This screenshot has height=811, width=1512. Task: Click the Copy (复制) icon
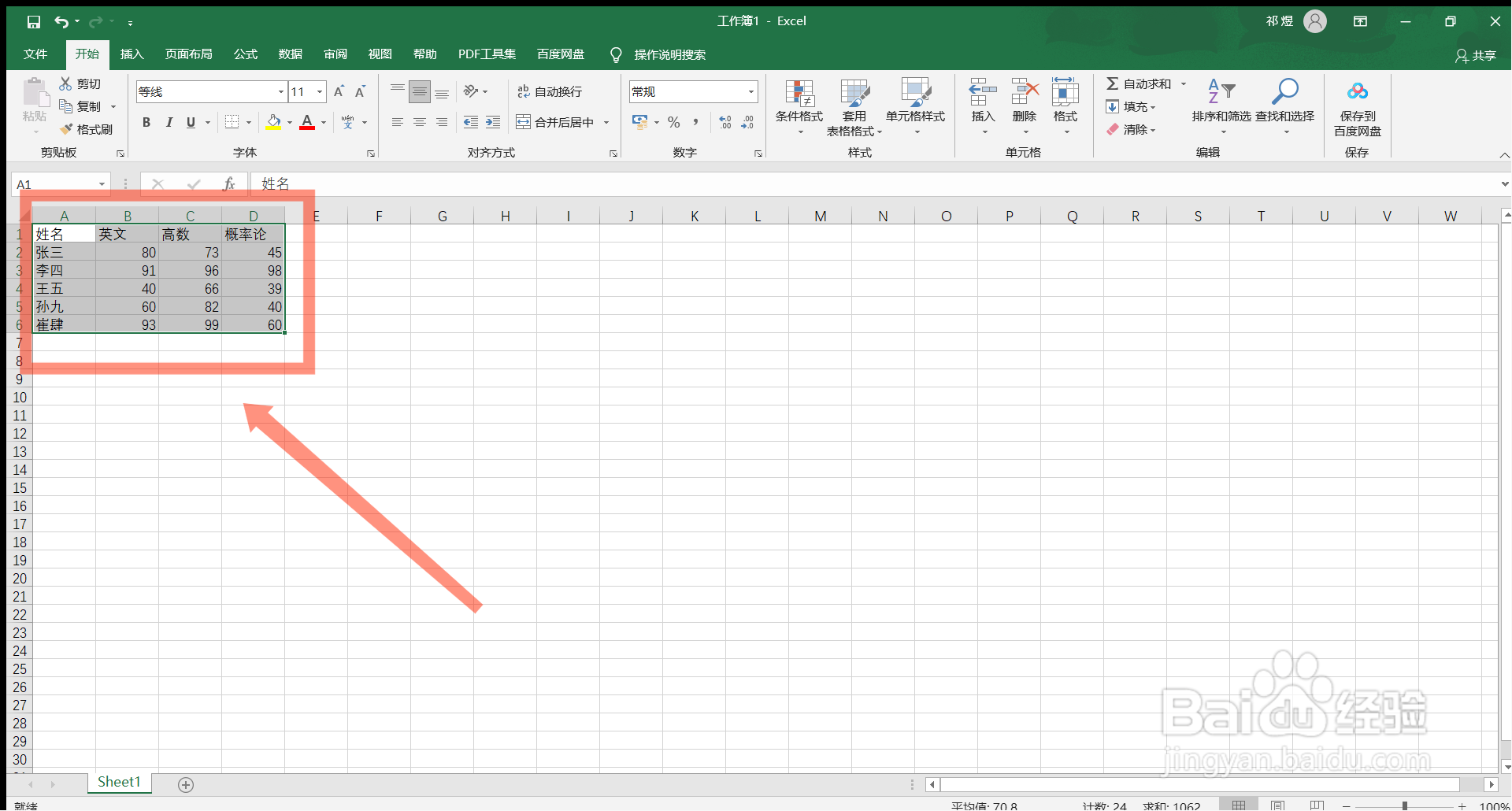(65, 106)
